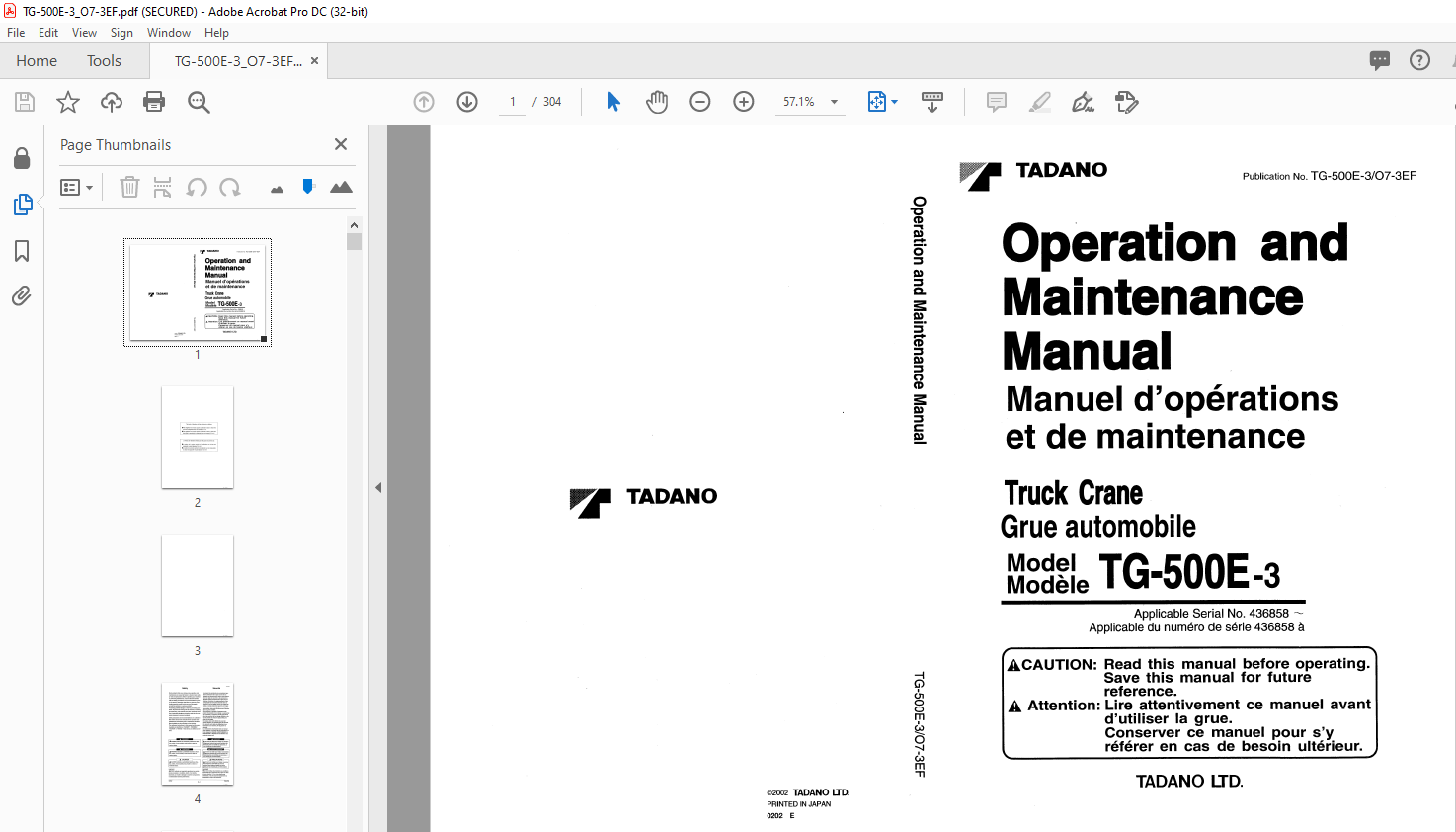Open the Help menu
The width and height of the screenshot is (1456, 832).
(x=216, y=33)
